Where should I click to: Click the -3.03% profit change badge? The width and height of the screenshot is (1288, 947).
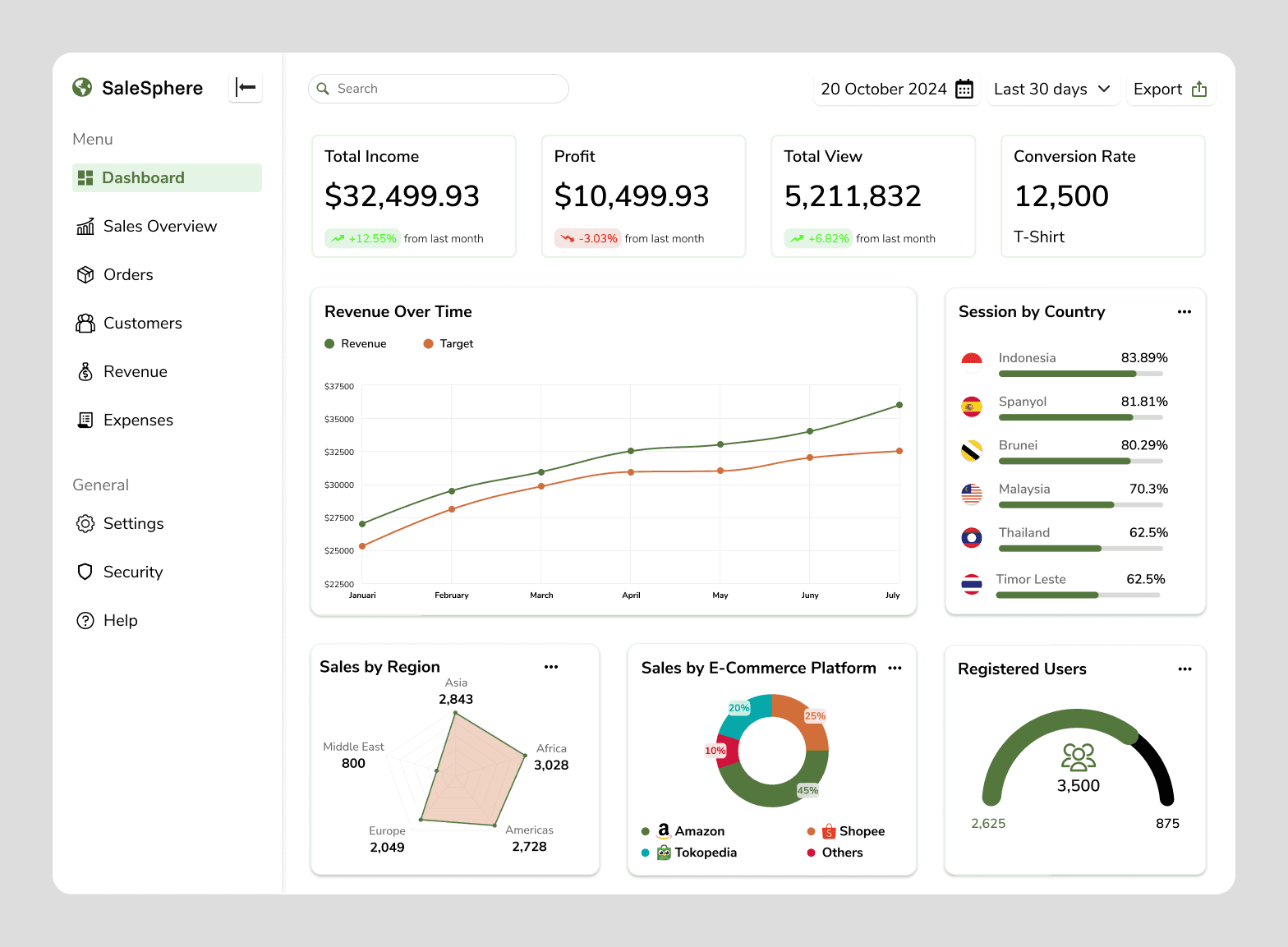click(x=589, y=238)
